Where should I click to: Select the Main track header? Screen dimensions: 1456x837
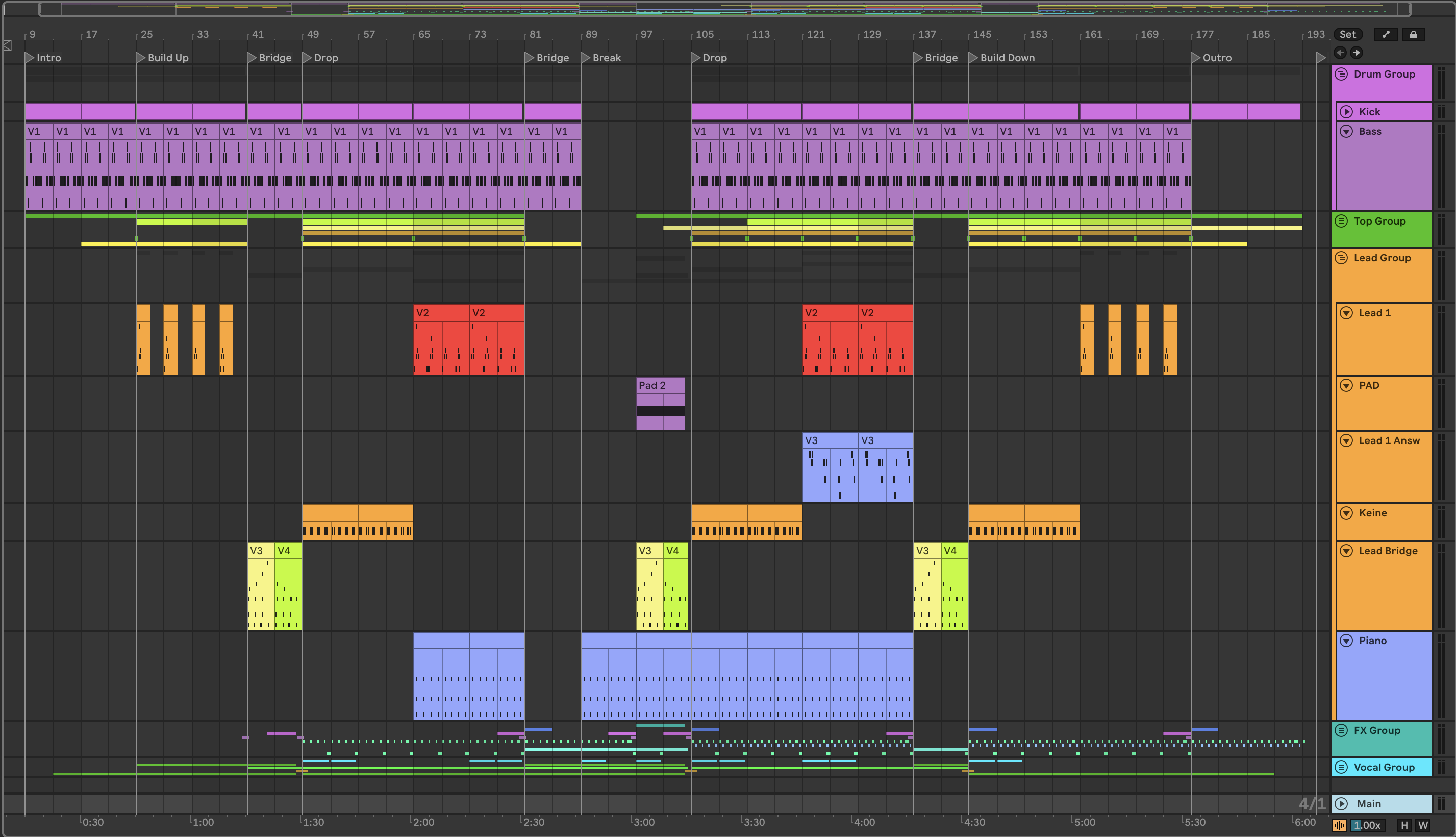[x=1379, y=804]
